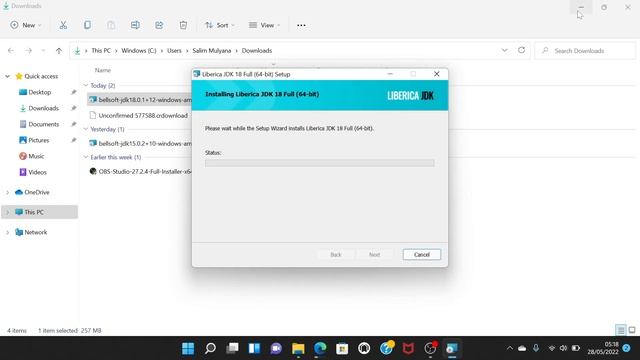This screenshot has width=640, height=360.
Task: Switch to large thumbnails view icon
Action: (632, 330)
